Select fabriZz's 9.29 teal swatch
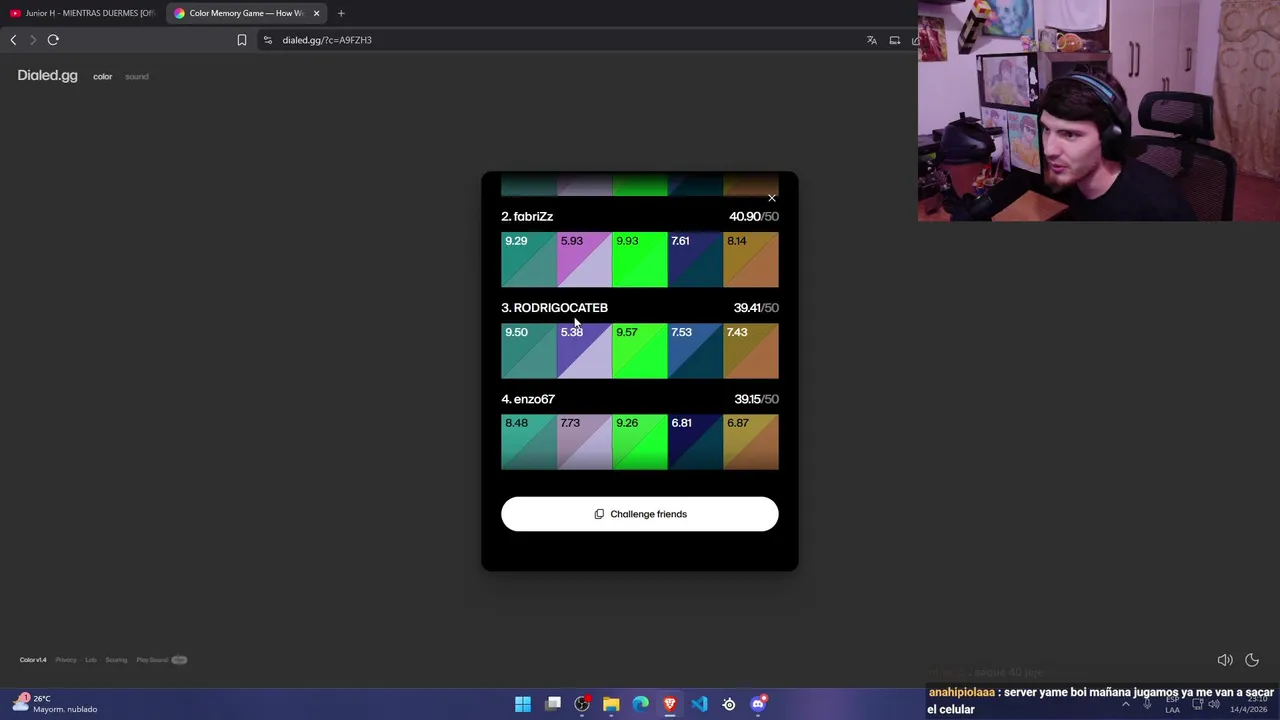Screen dimensions: 1280x720 [529, 260]
